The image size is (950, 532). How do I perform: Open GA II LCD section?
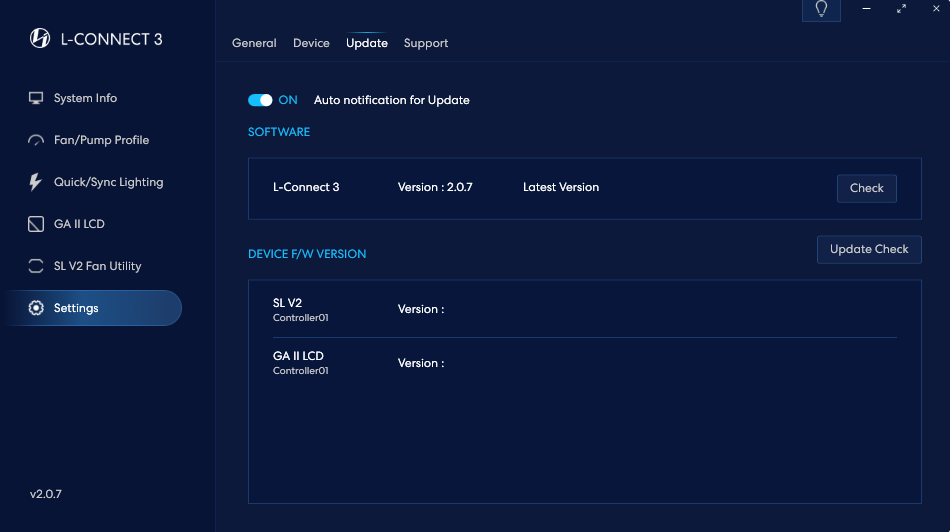(79, 224)
